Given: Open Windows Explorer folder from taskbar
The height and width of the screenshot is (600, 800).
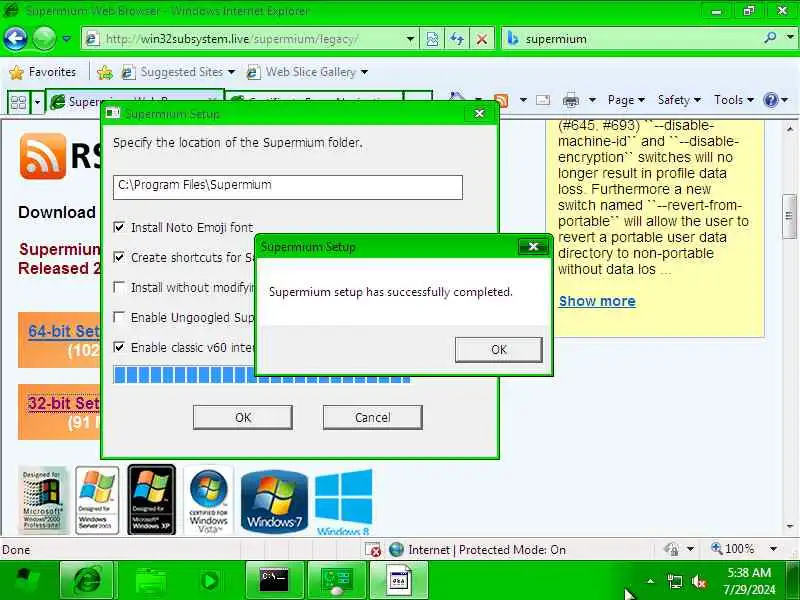Looking at the screenshot, I should click(x=149, y=580).
